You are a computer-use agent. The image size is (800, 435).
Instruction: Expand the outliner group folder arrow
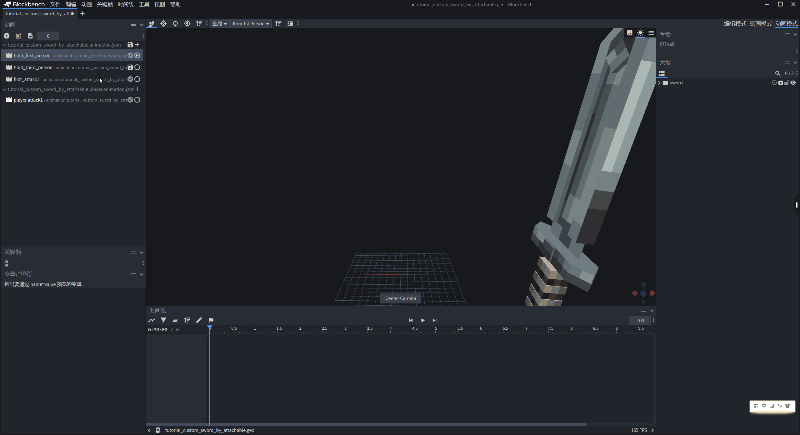click(x=660, y=83)
